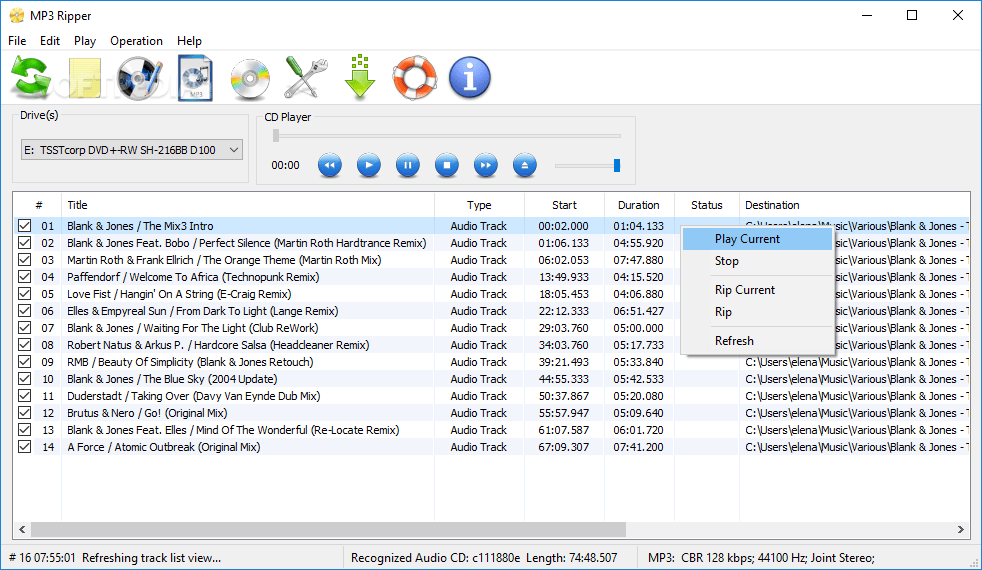Click the Duration column header
982x570 pixels.
pyautogui.click(x=639, y=205)
